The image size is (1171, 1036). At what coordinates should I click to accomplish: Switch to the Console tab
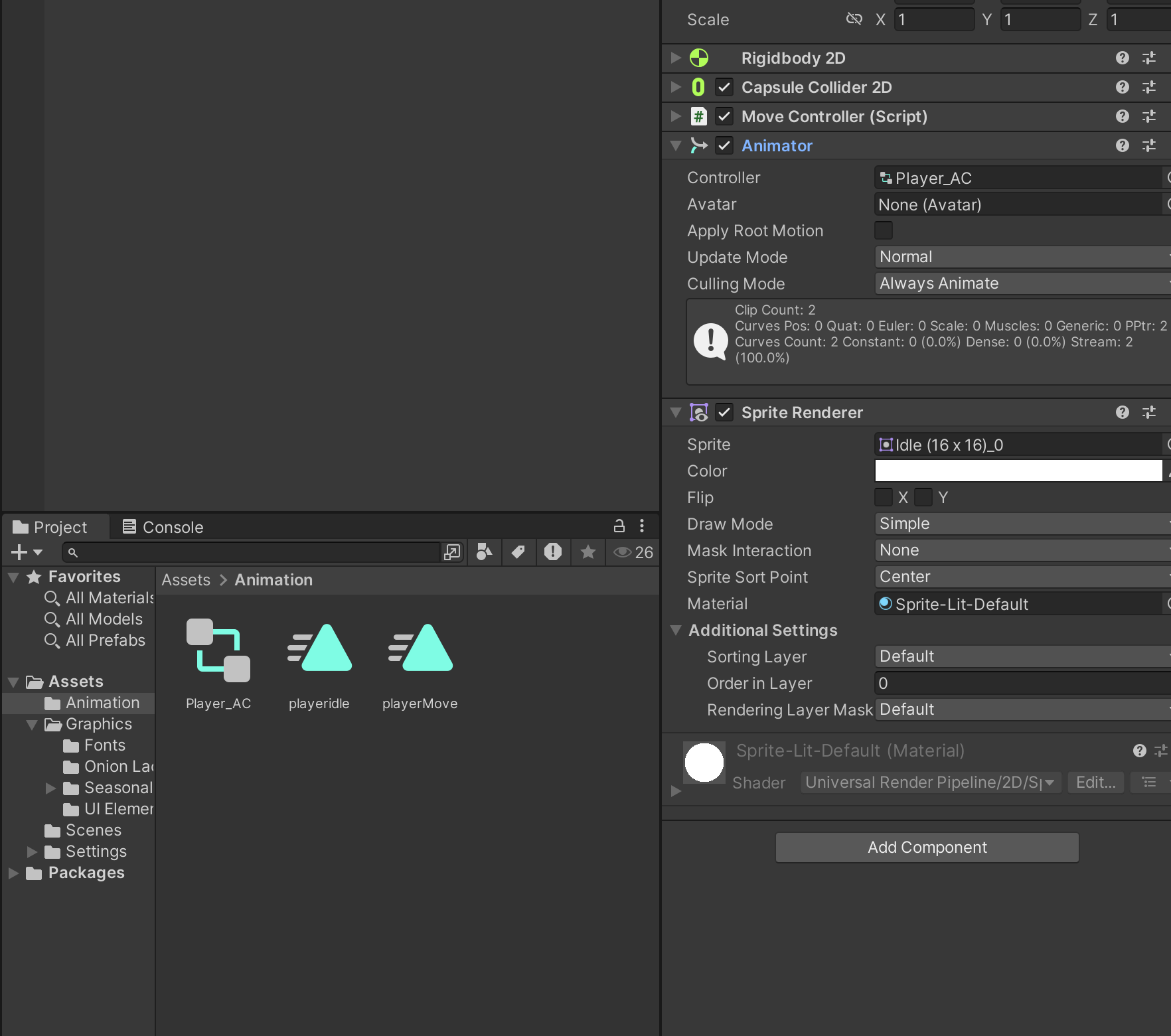coord(163,527)
